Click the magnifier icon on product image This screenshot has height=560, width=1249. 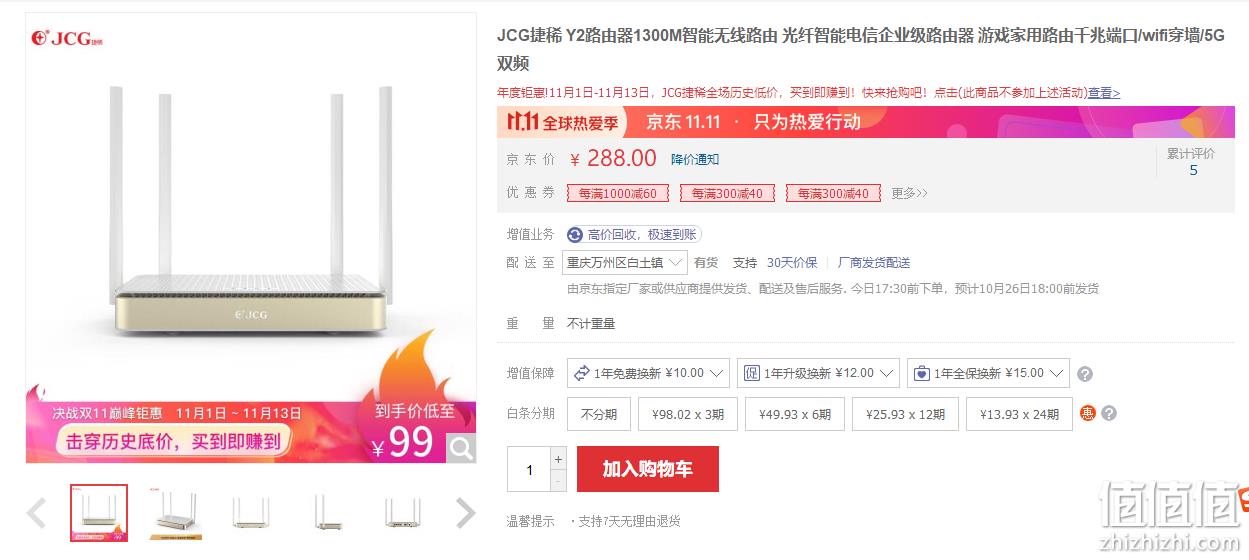coord(461,448)
